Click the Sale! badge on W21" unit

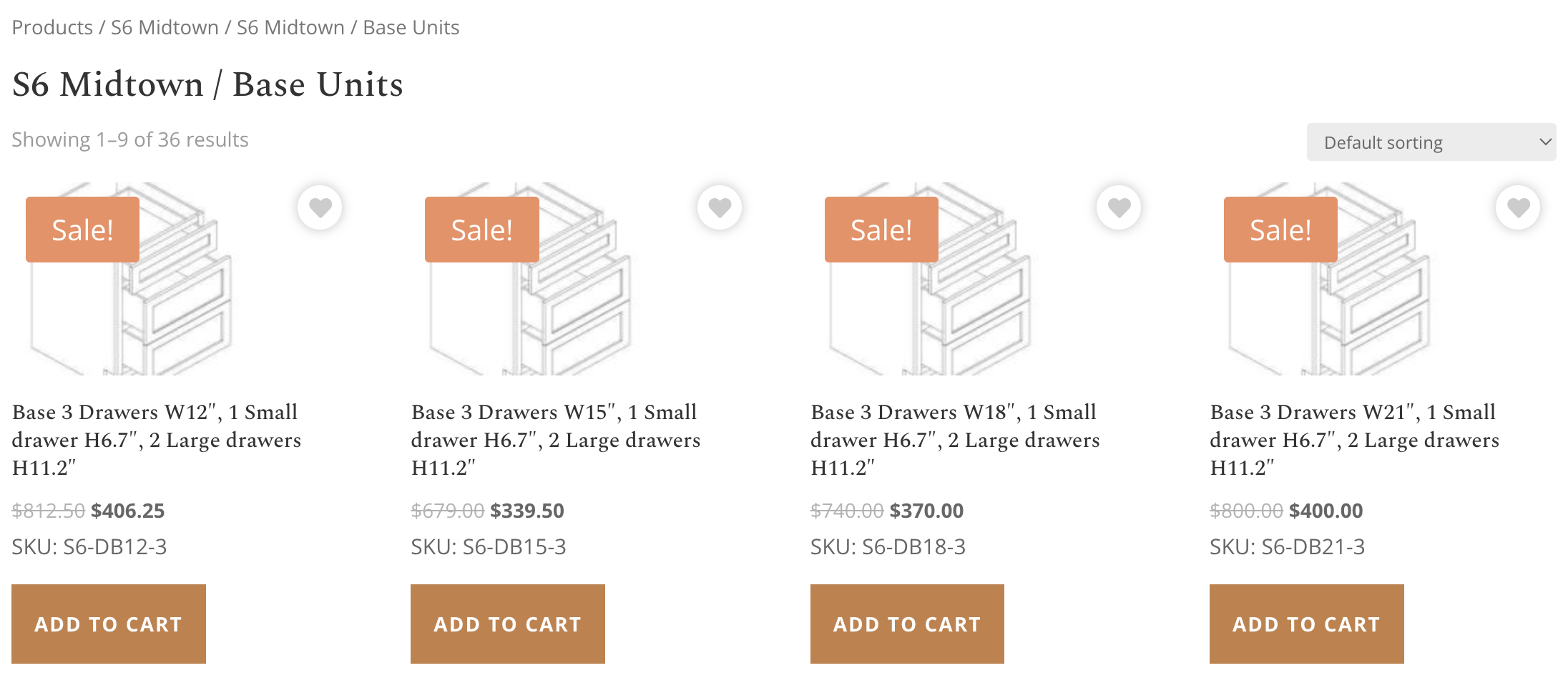coord(1280,230)
